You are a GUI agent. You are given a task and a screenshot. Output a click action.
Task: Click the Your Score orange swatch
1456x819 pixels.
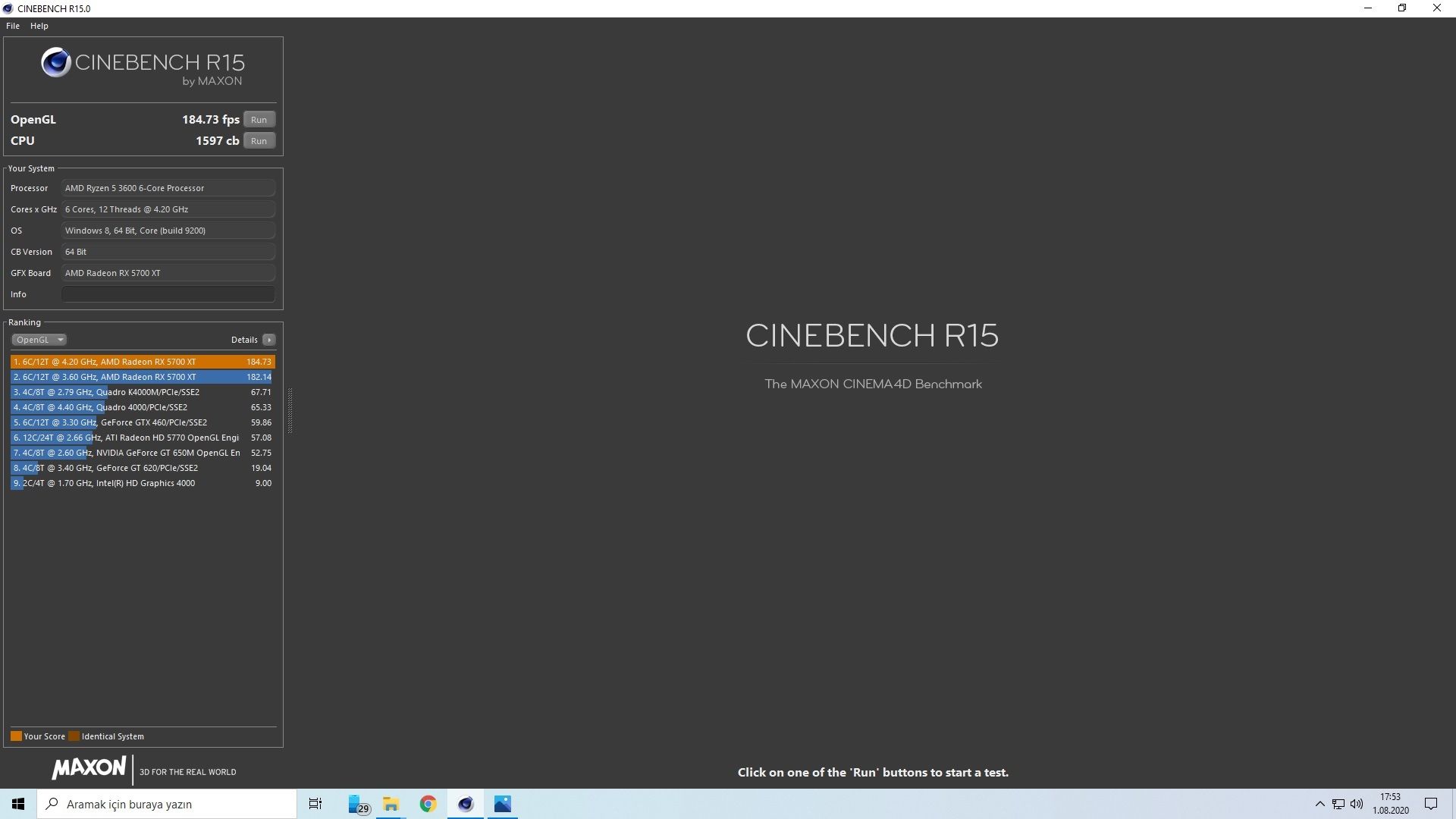point(16,736)
